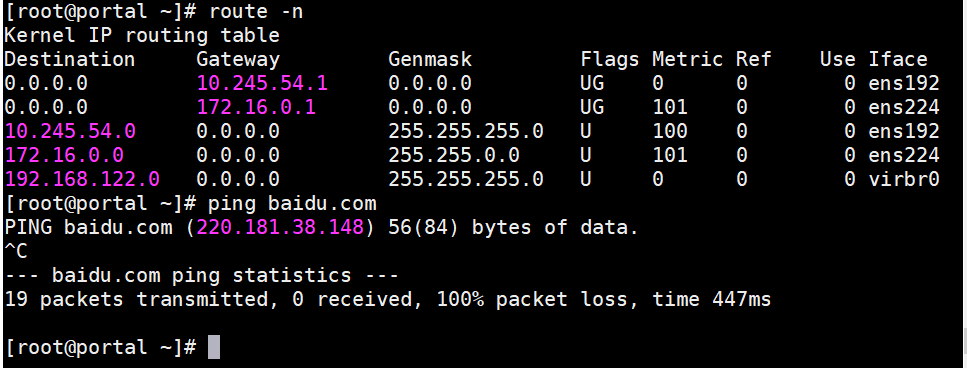Click the Kernel IP routing table line
The image size is (967, 368).
(142, 35)
